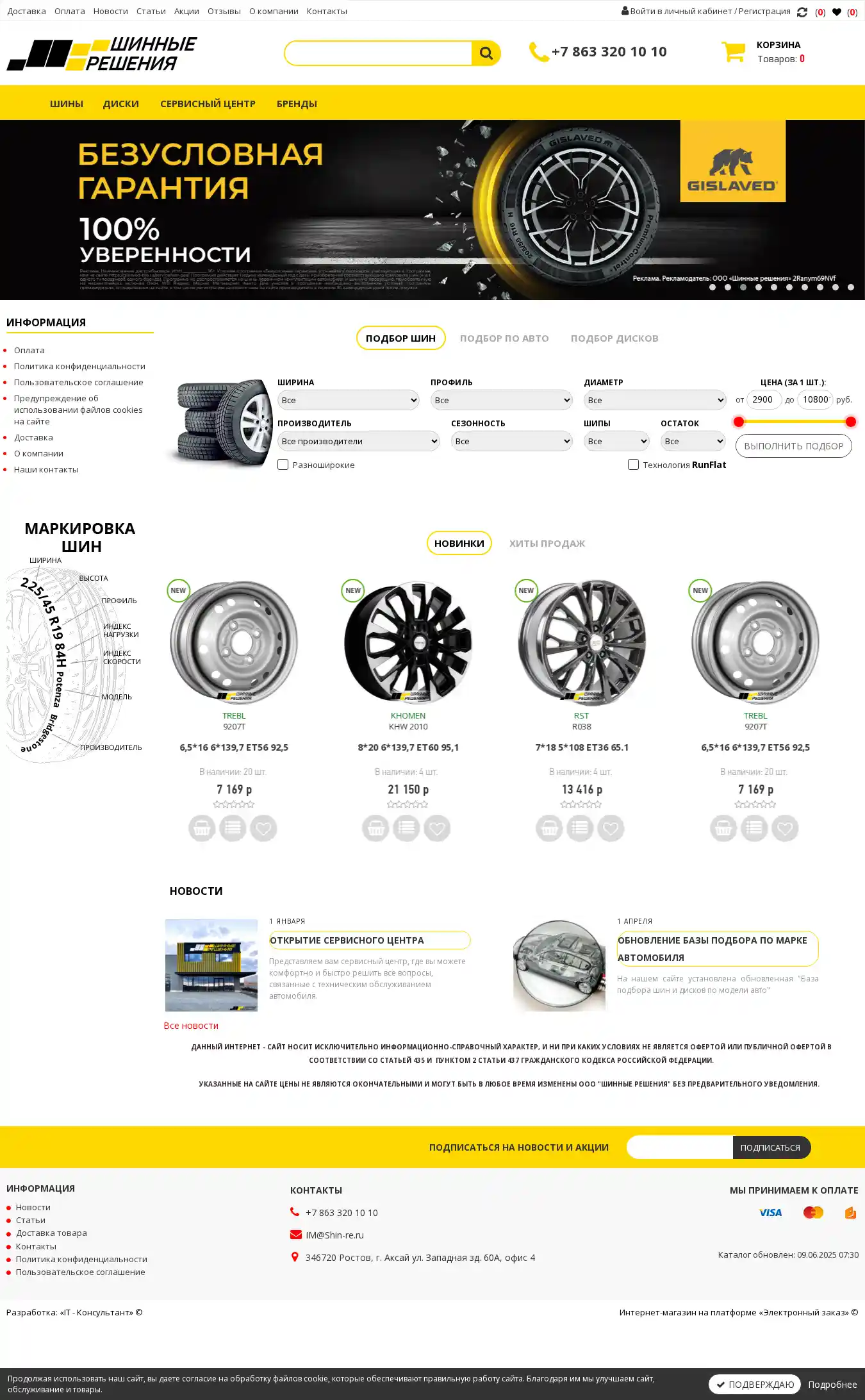This screenshot has width=865, height=1400.
Task: Open favorites heart icon in header
Action: point(836,12)
